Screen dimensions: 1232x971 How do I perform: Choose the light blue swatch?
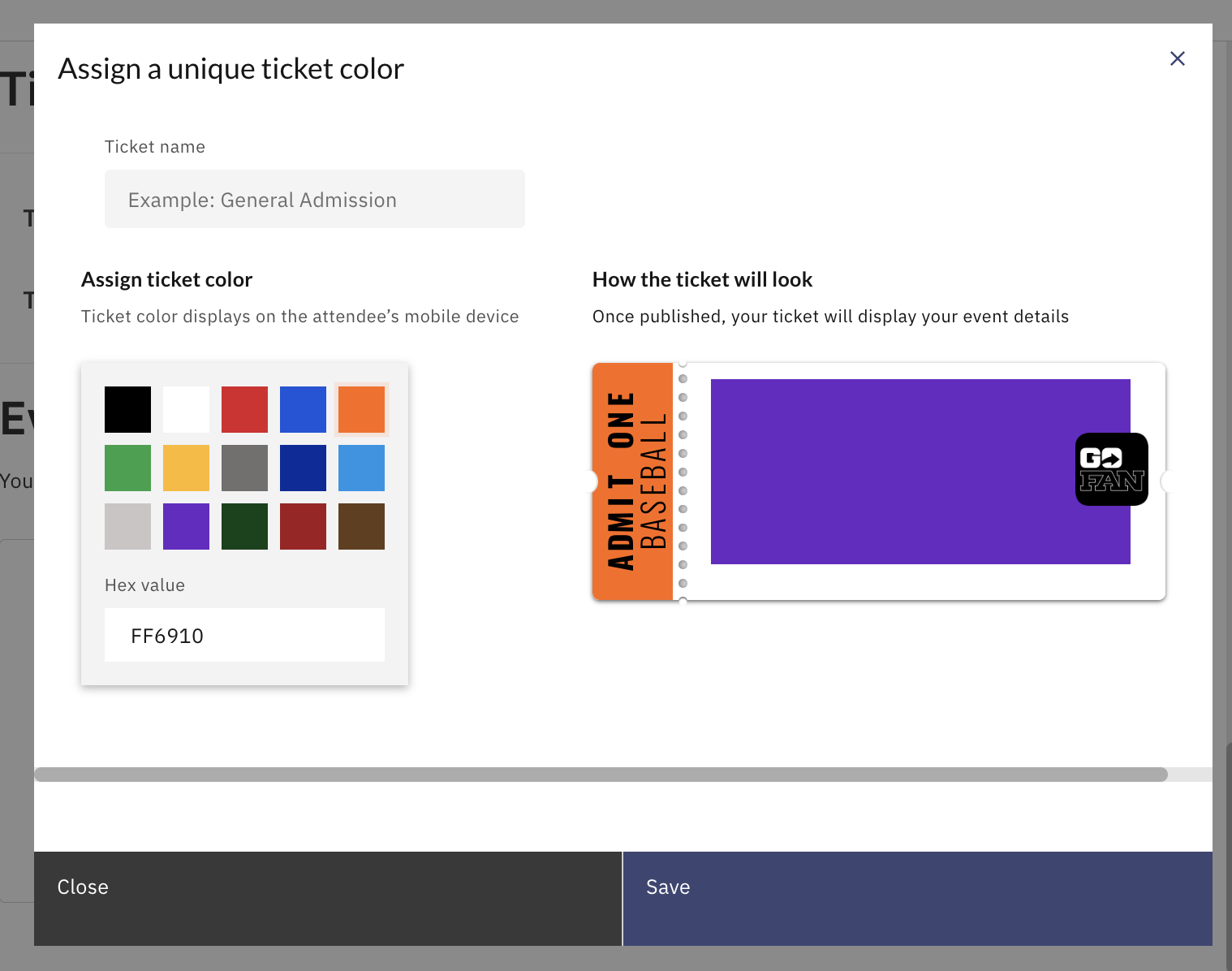click(x=361, y=468)
